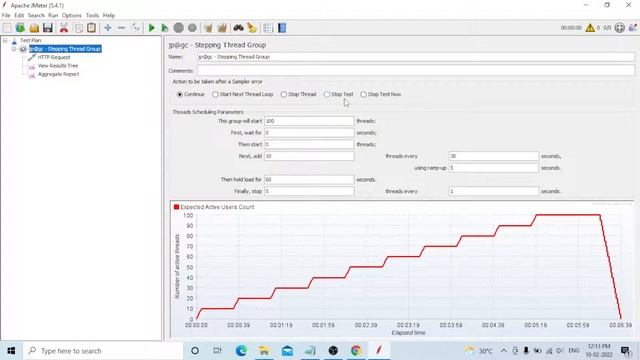This screenshot has height=360, width=640.
Task: Select the Test Plan root node
Action: pos(31,40)
